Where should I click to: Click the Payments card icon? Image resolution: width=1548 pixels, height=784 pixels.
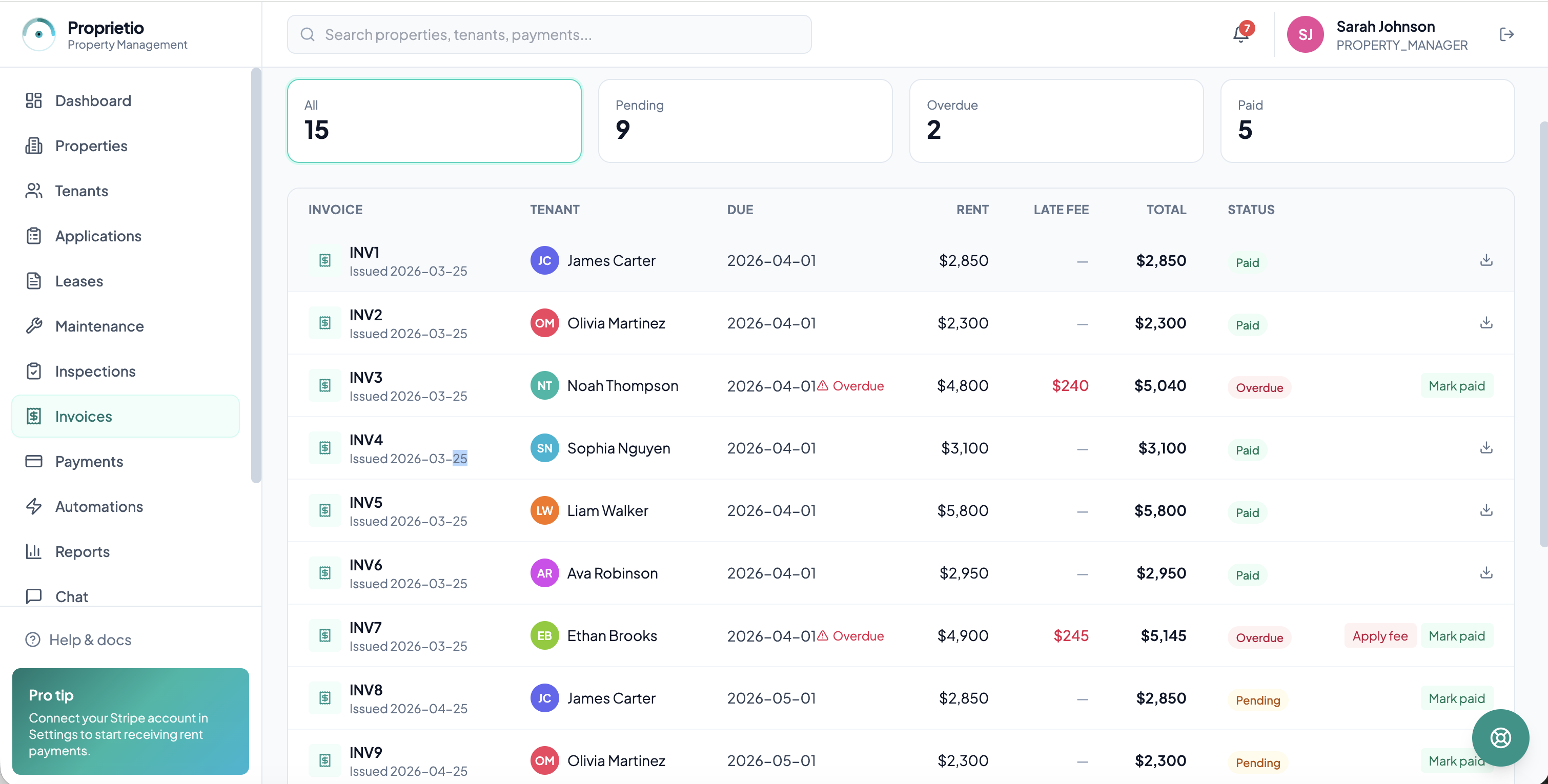[34, 461]
